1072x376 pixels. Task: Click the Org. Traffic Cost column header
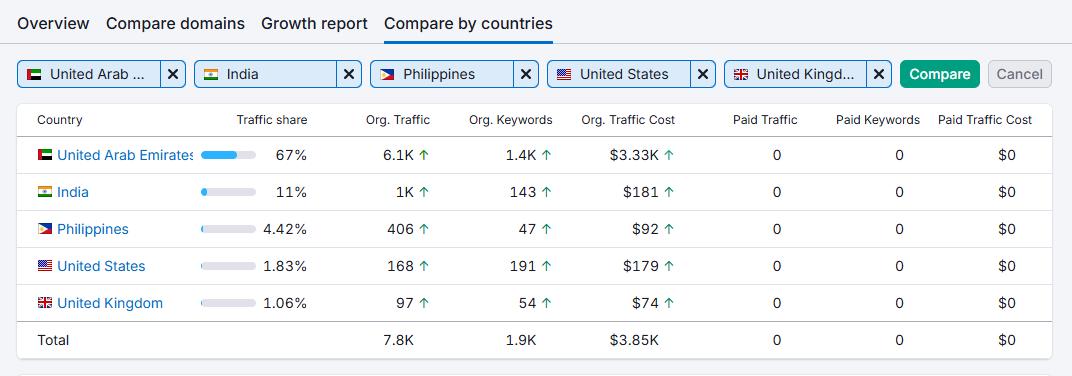click(x=628, y=120)
